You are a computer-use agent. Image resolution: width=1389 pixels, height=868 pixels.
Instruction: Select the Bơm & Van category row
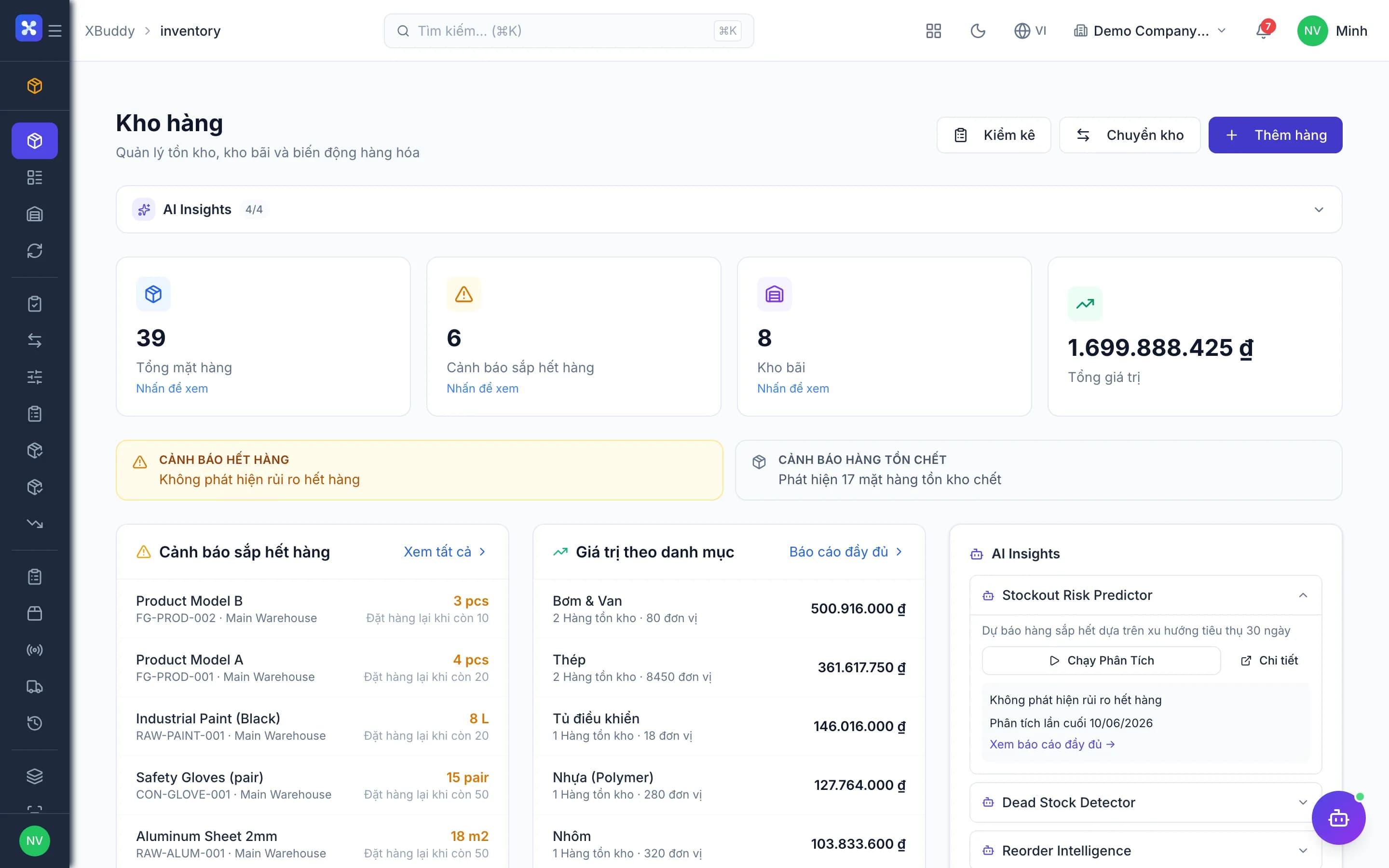pos(729,609)
